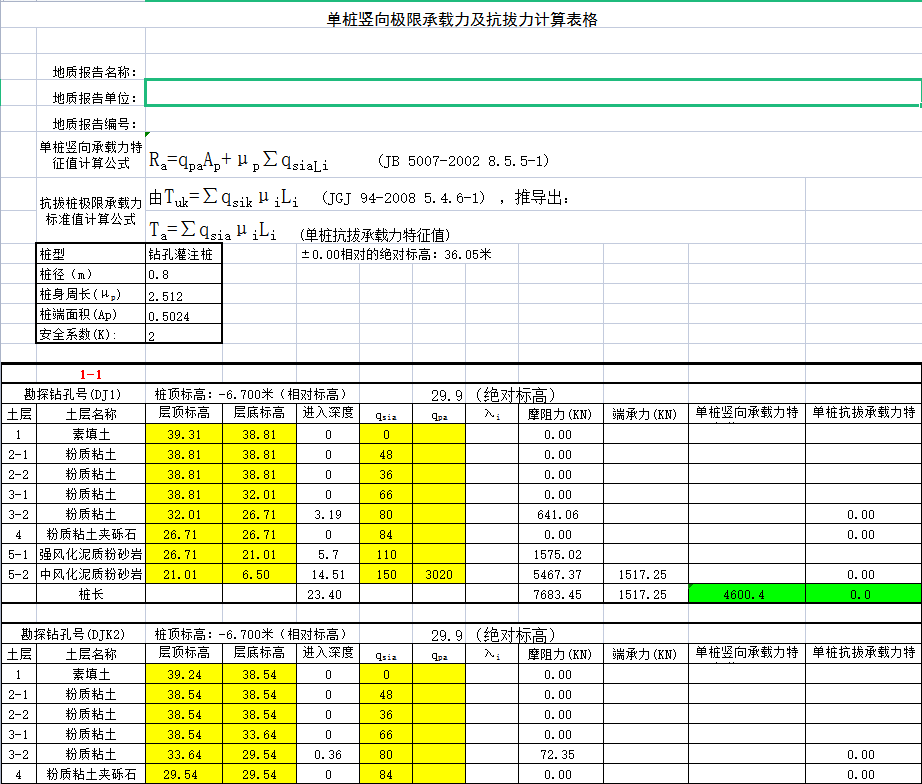Click the 进入深度 value 3.19
The image size is (922, 784).
pos(328,514)
